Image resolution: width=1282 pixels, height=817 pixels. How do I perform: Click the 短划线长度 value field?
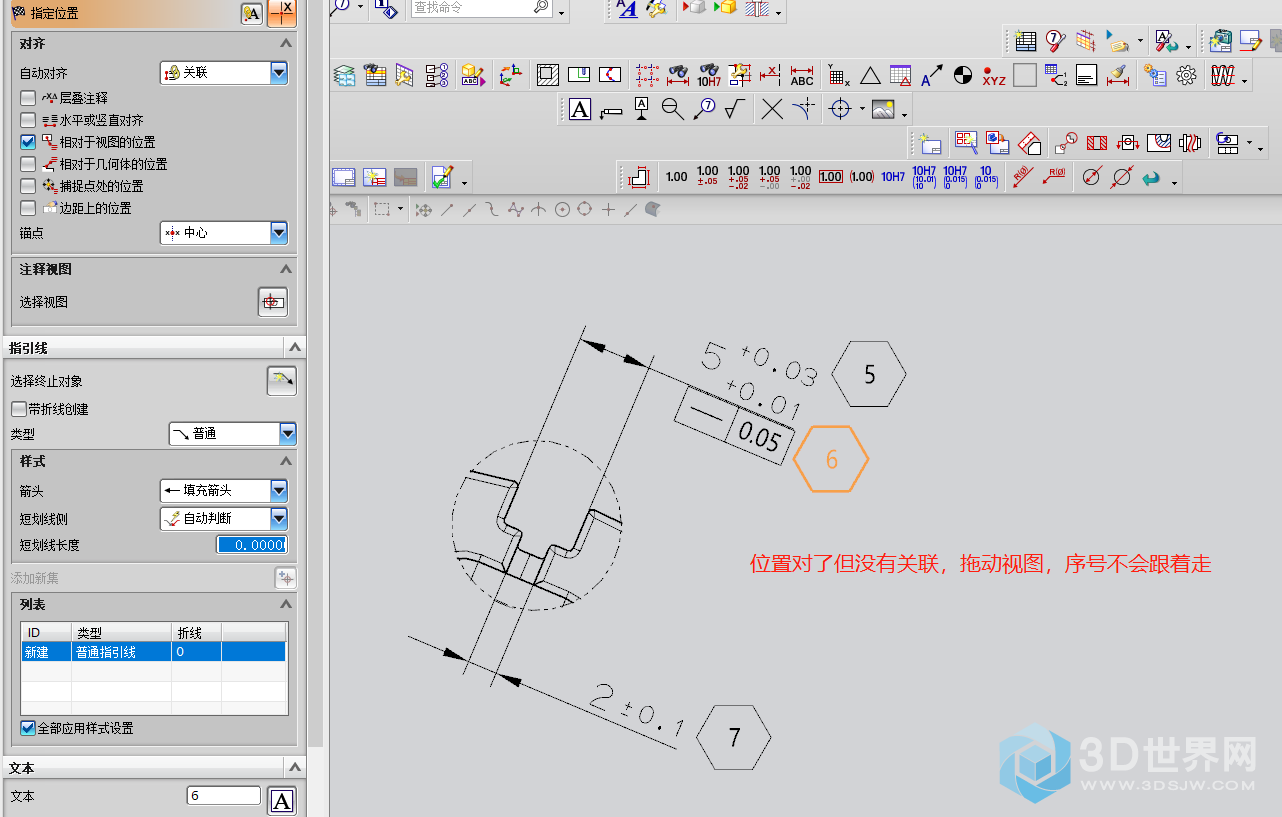pyautogui.click(x=252, y=545)
